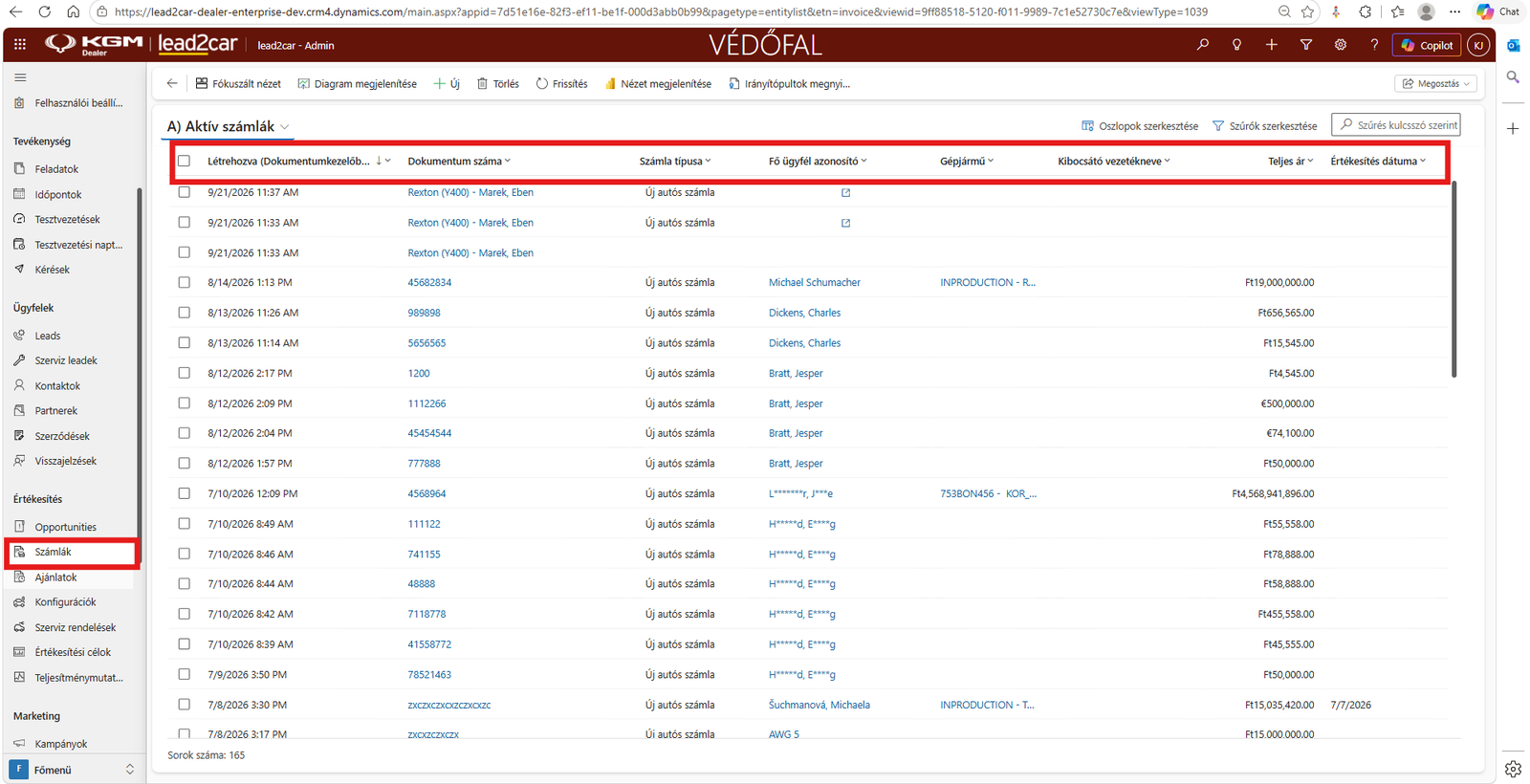
Task: Open Megosztás share dropdown
Action: click(x=1436, y=84)
